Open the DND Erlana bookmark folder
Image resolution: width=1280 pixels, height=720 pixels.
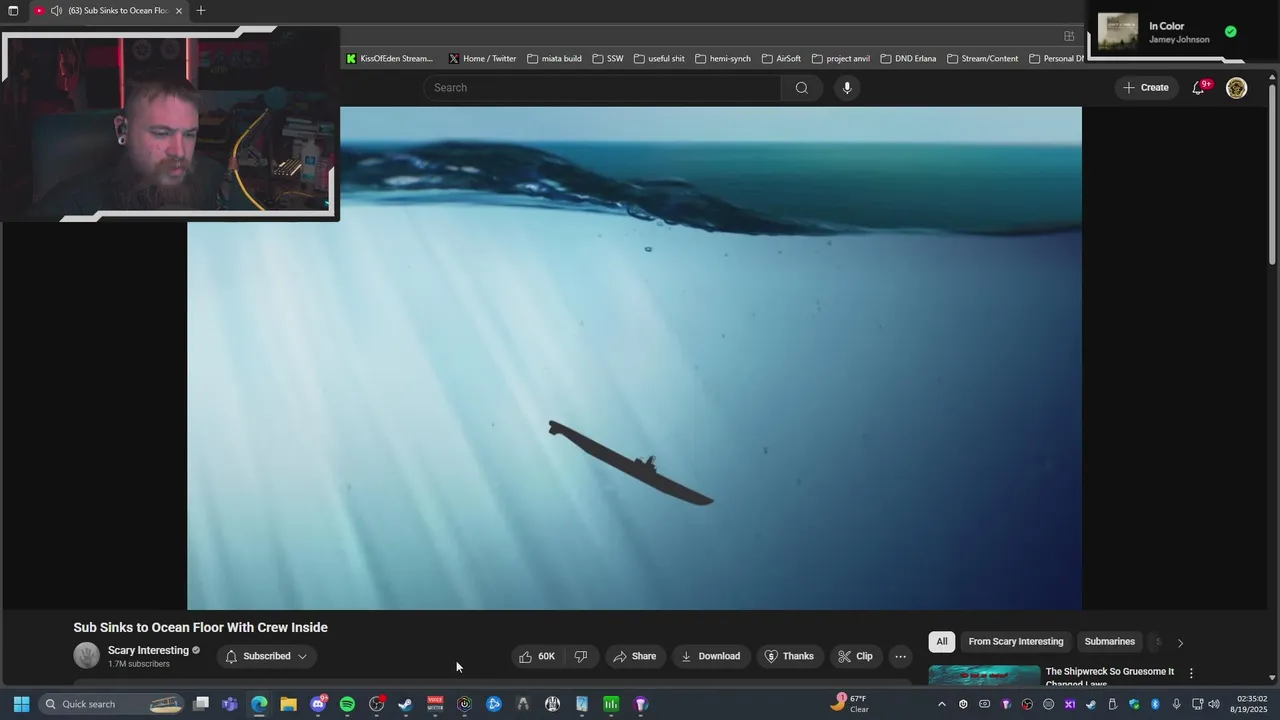tap(908, 59)
